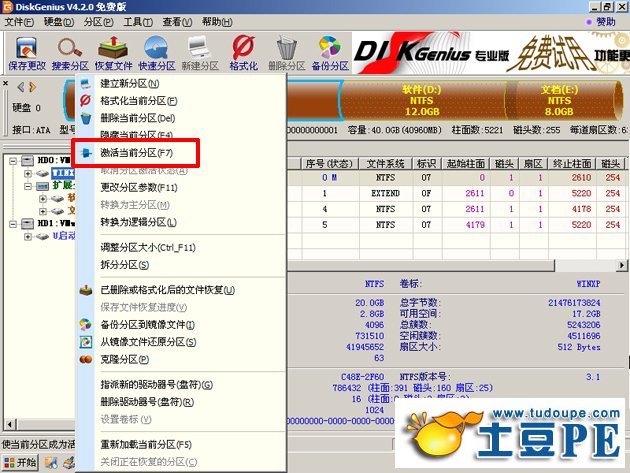This screenshot has width=630, height=473.
Task: Click the icon beside 克隆分区(P)
Action: [86, 359]
